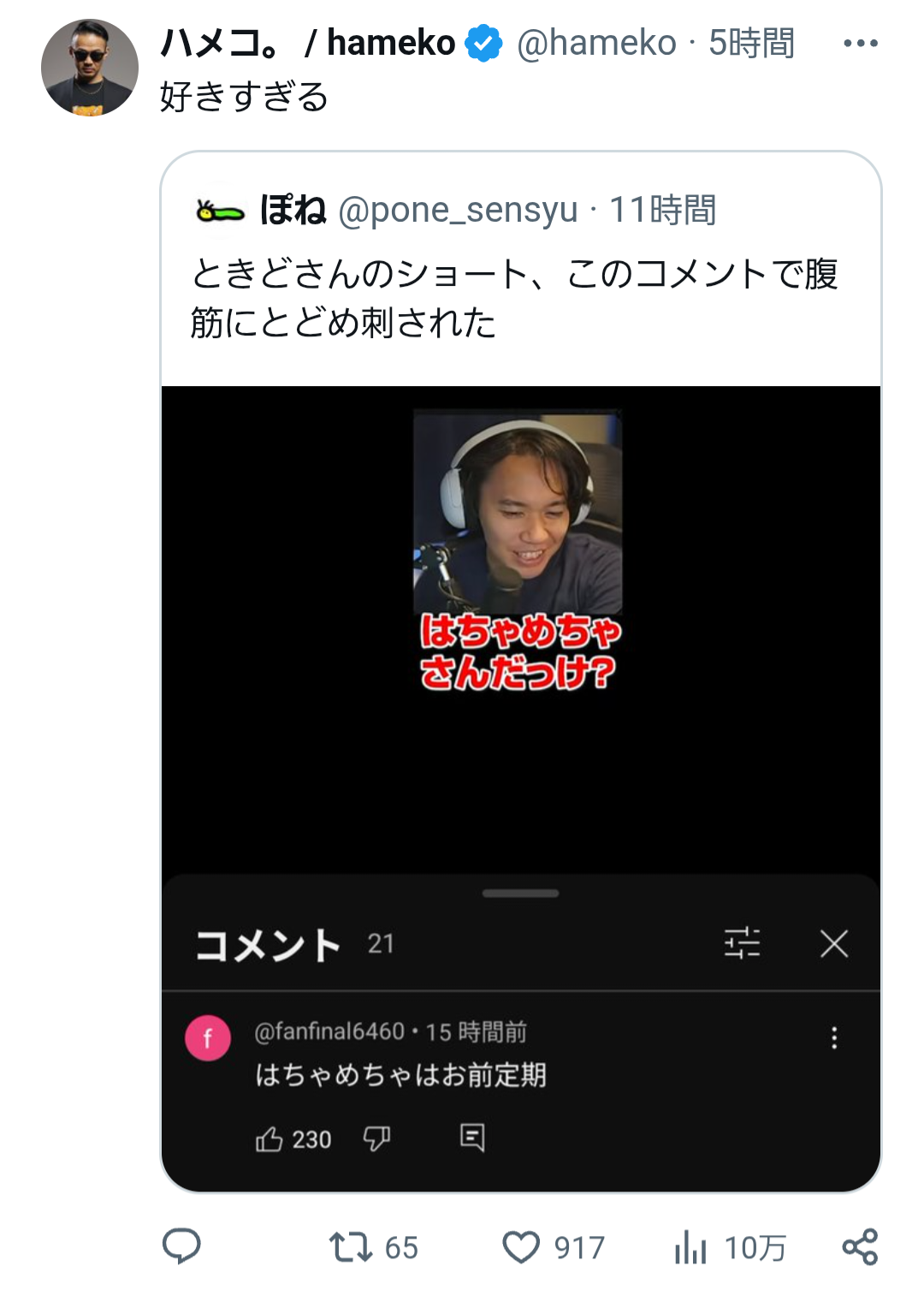This screenshot has height=1296, width=924.
Task: Open the quoted tweet text from pone_sensyu
Action: 514,298
